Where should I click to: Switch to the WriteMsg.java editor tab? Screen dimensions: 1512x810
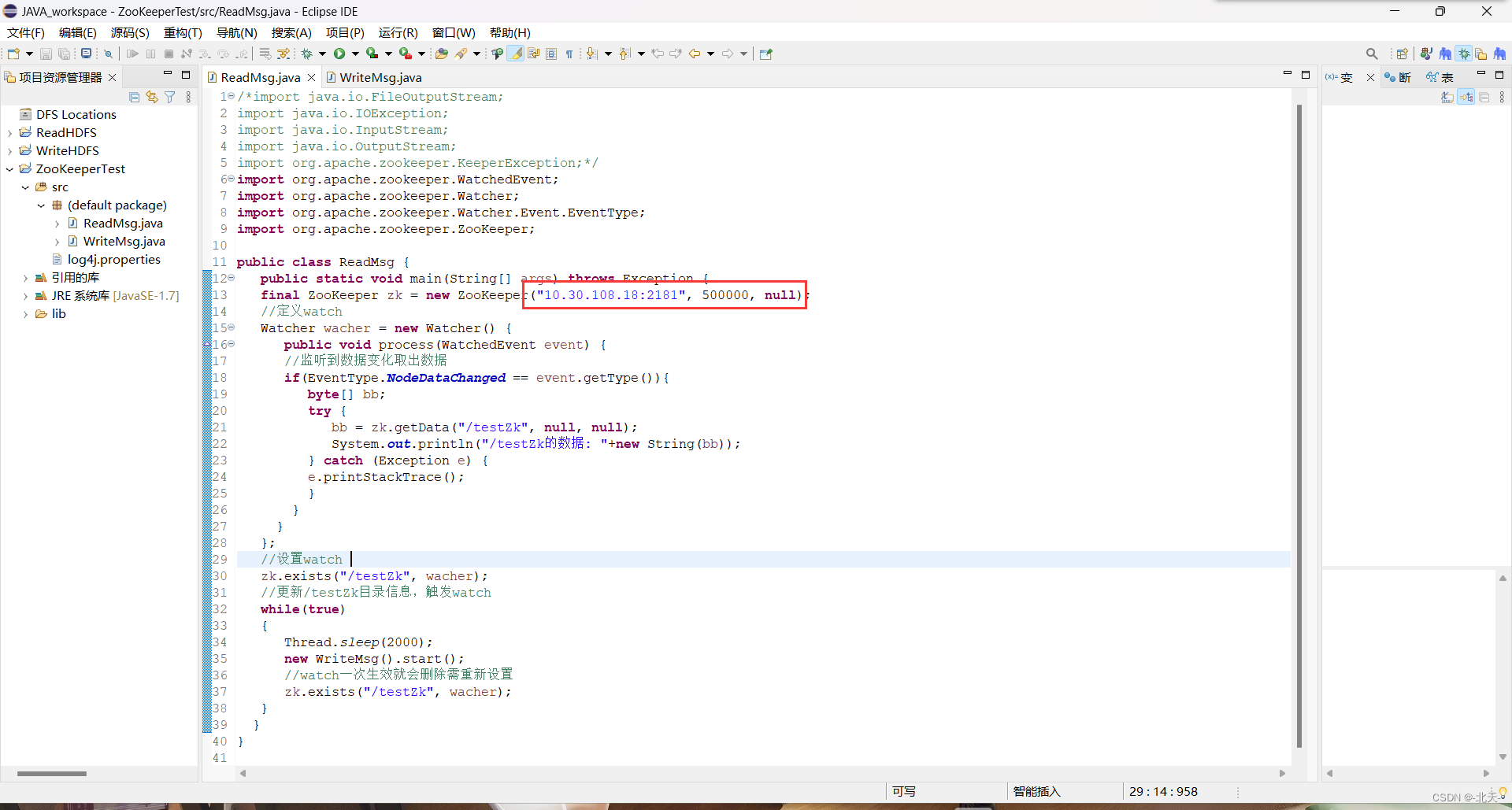tap(375, 77)
